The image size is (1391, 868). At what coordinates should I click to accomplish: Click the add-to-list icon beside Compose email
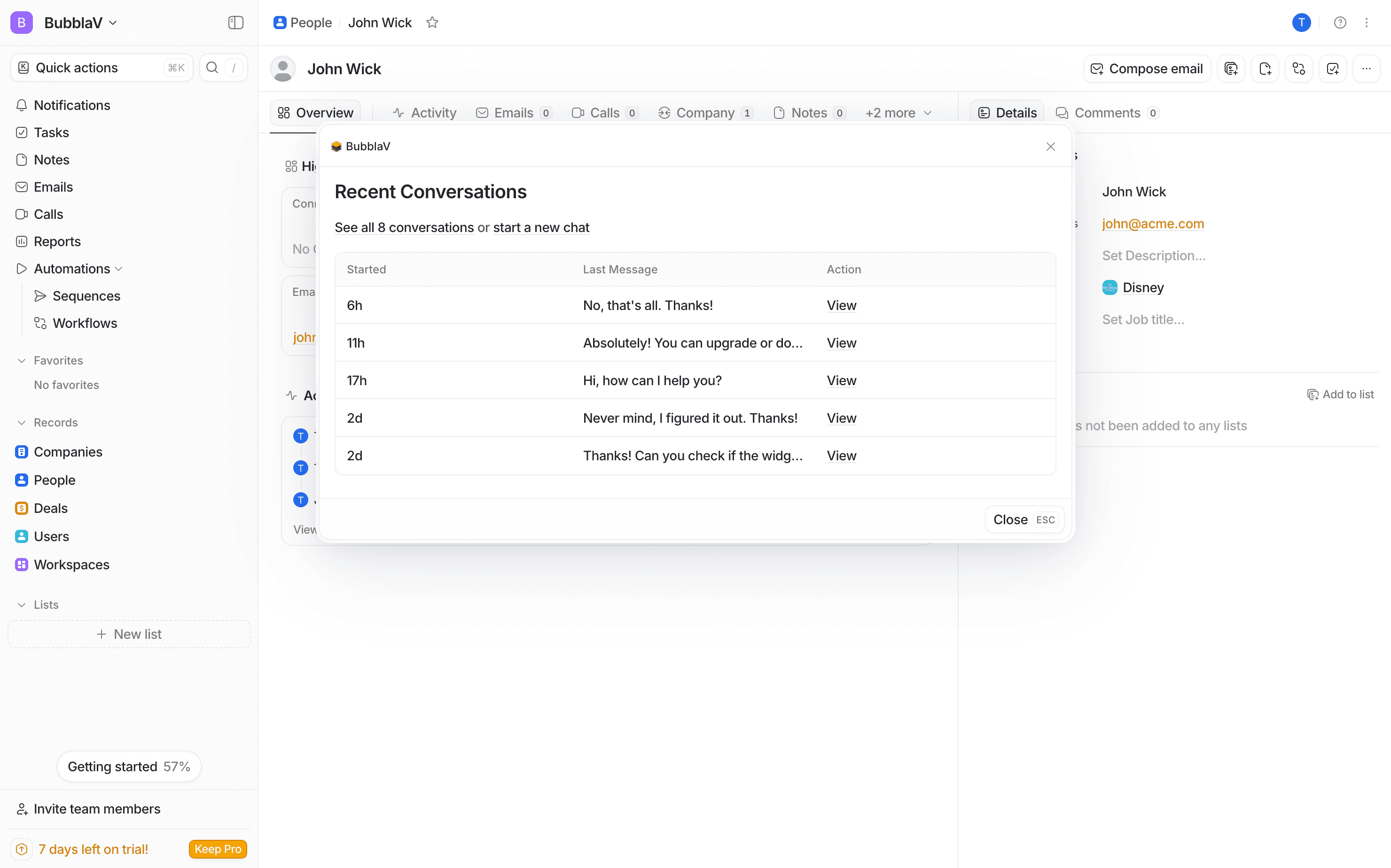pyautogui.click(x=1230, y=69)
